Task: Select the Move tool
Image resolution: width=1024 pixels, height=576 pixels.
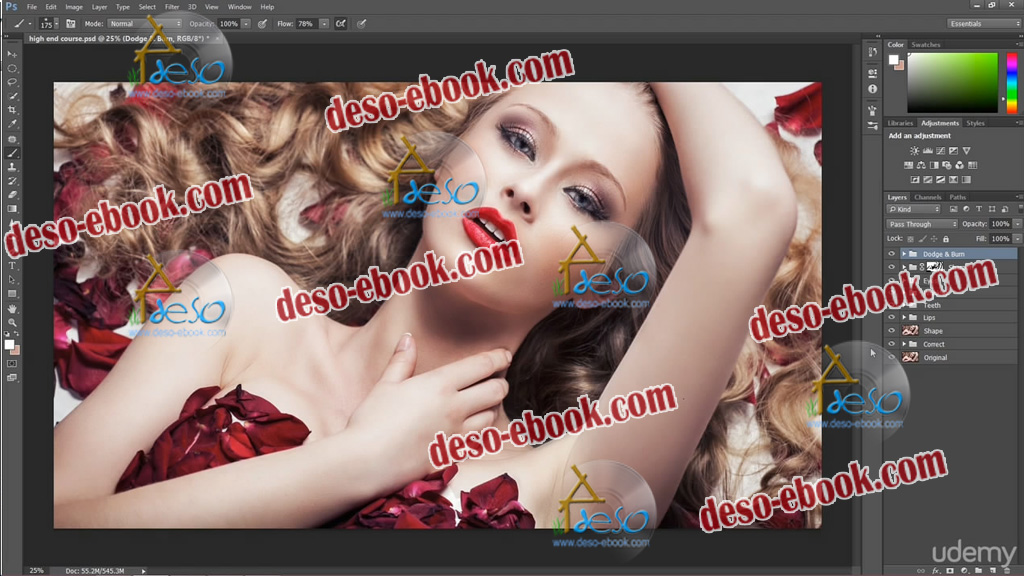Action: (12, 54)
